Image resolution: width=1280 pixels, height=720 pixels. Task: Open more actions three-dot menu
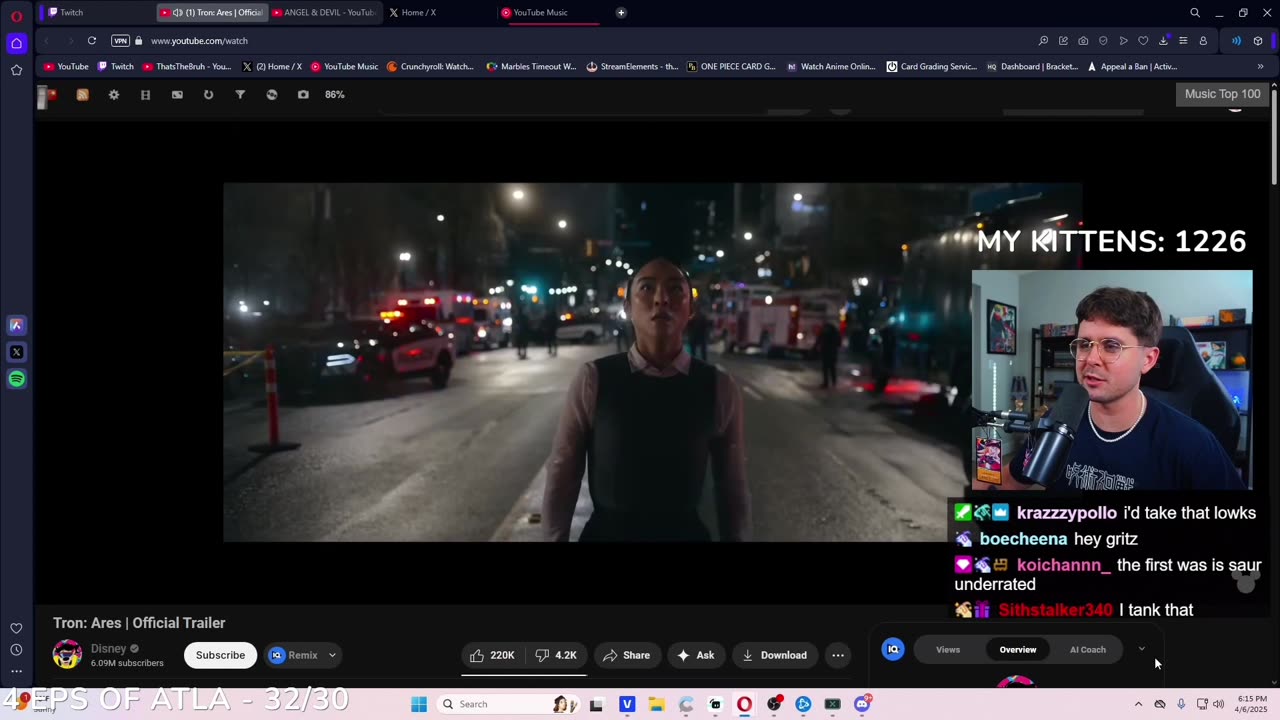tap(838, 655)
